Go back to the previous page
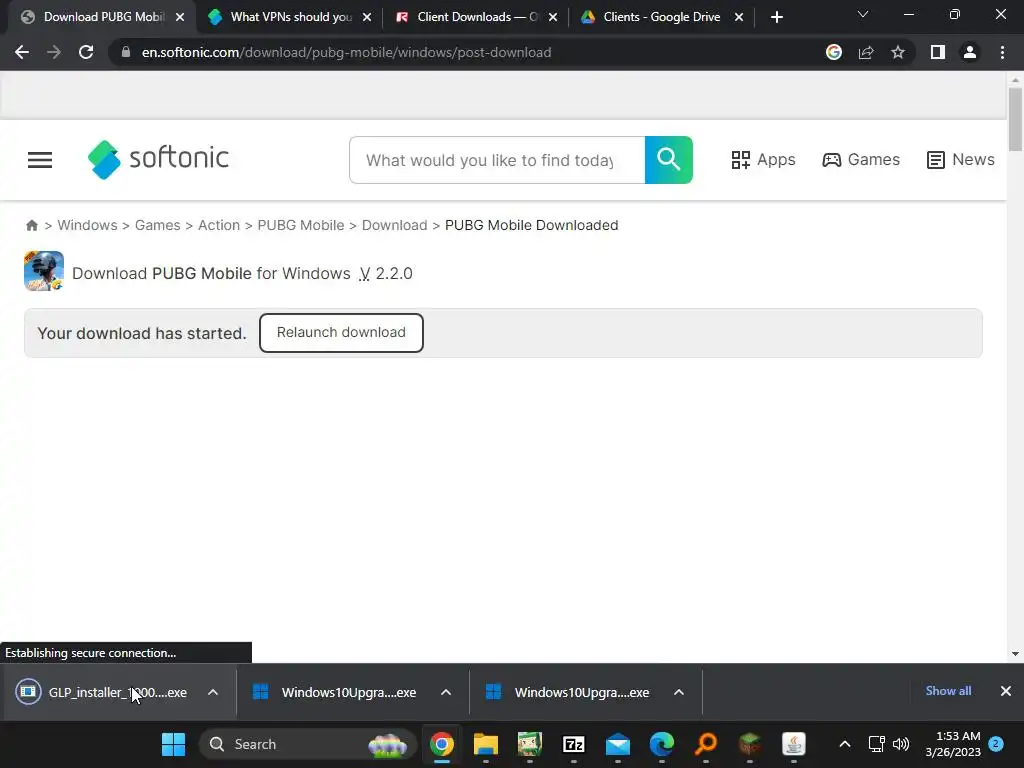The width and height of the screenshot is (1024, 768). point(22,52)
